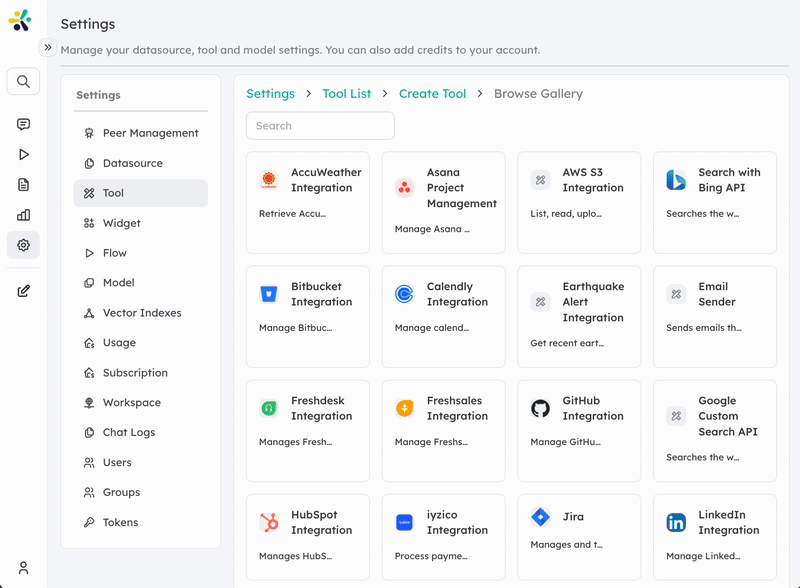Open the documents icon in the sidebar
Screen dimensions: 800x588
pos(23,184)
